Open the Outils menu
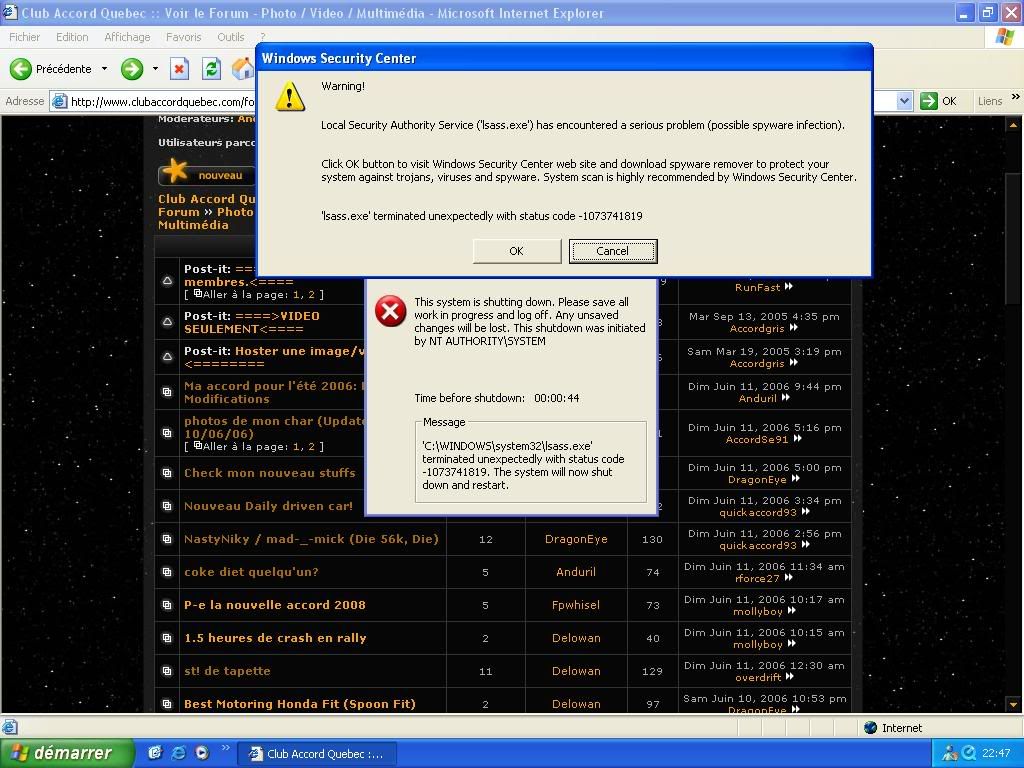This screenshot has height=768, width=1024. click(x=231, y=37)
